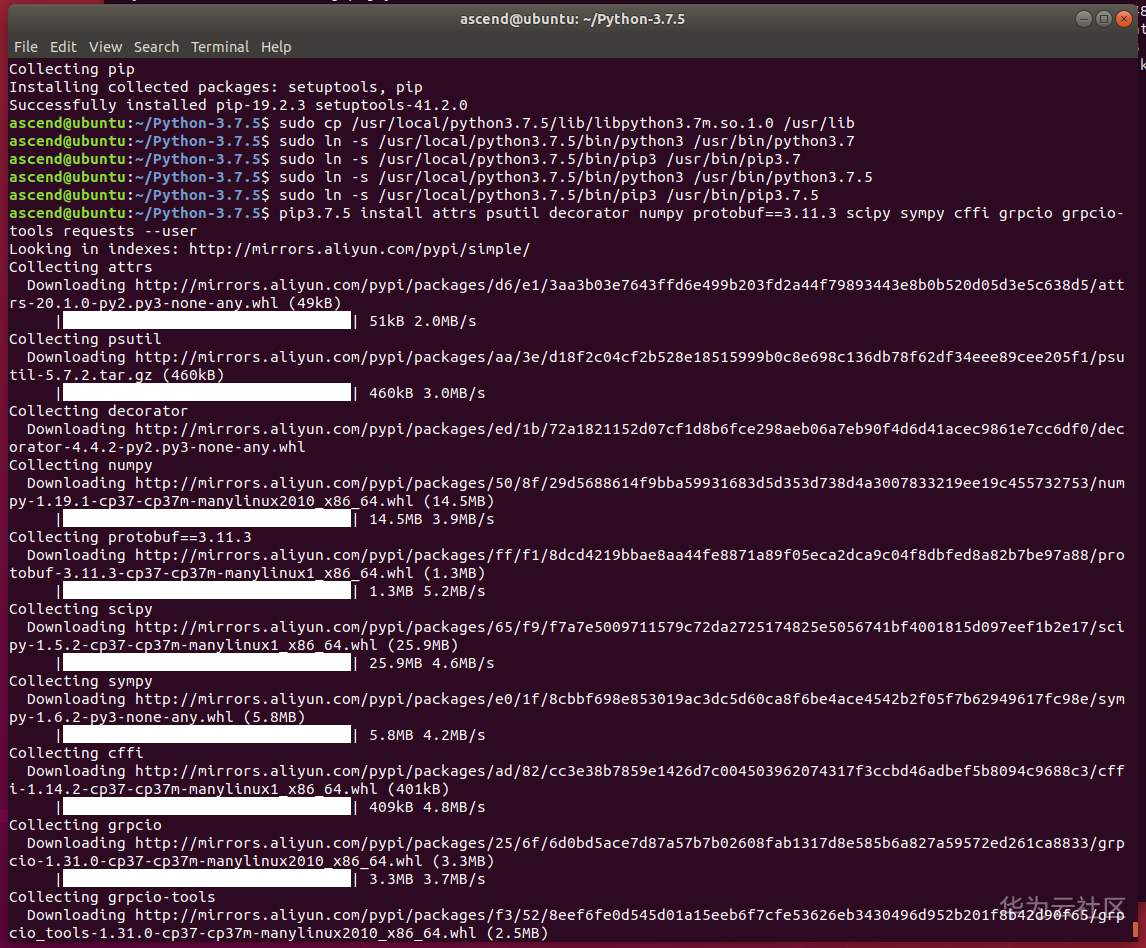The height and width of the screenshot is (948, 1146).
Task: Click 'Collecting sympy' line
Action: [x=80, y=681]
